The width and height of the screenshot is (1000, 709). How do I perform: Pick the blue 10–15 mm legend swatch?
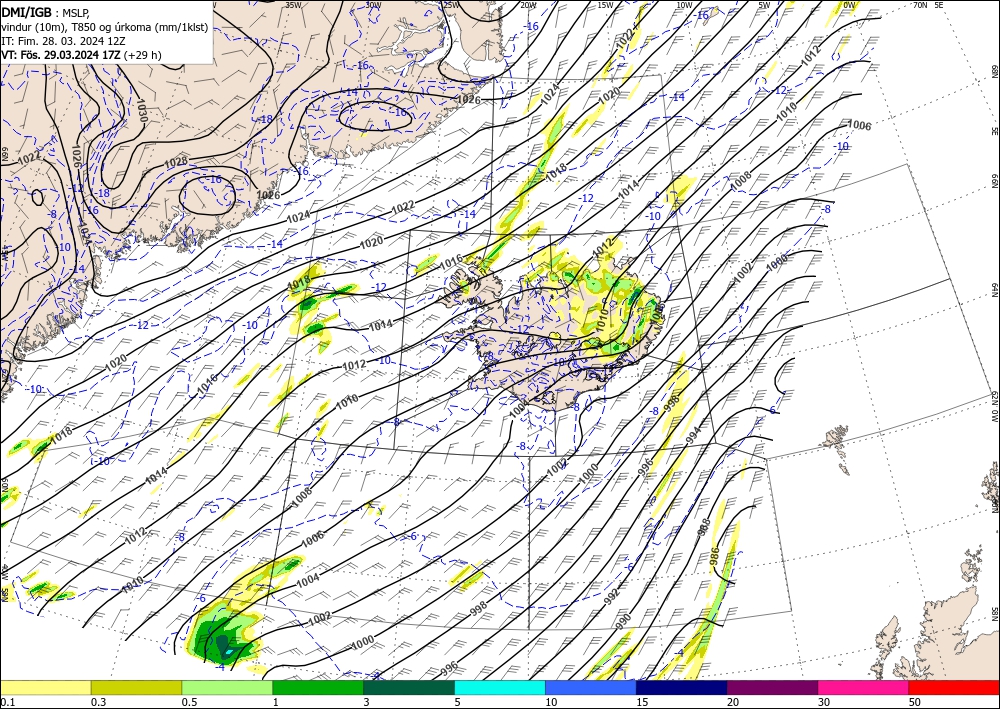(x=591, y=687)
